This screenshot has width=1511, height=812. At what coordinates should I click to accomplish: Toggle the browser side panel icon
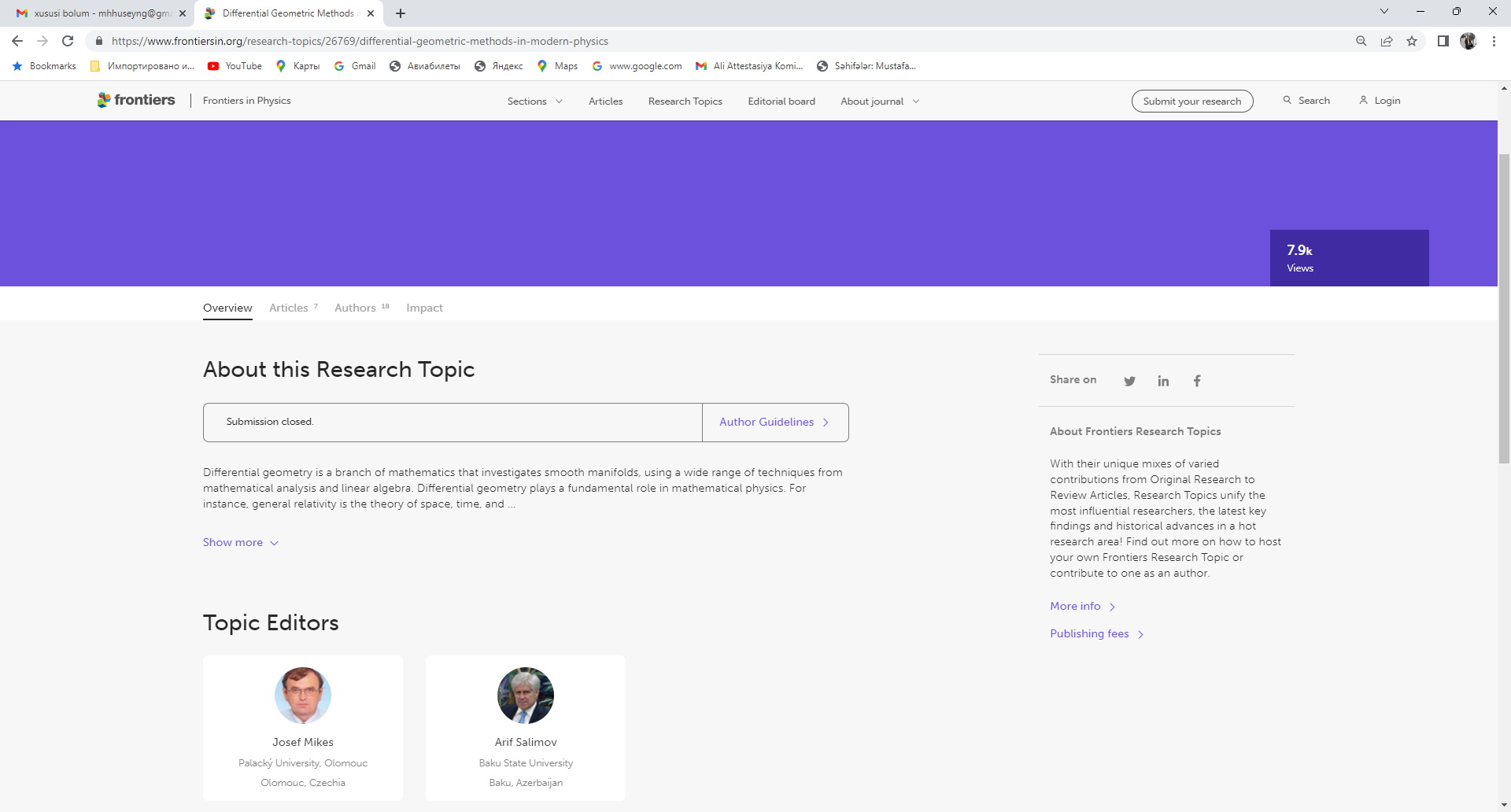click(1443, 41)
